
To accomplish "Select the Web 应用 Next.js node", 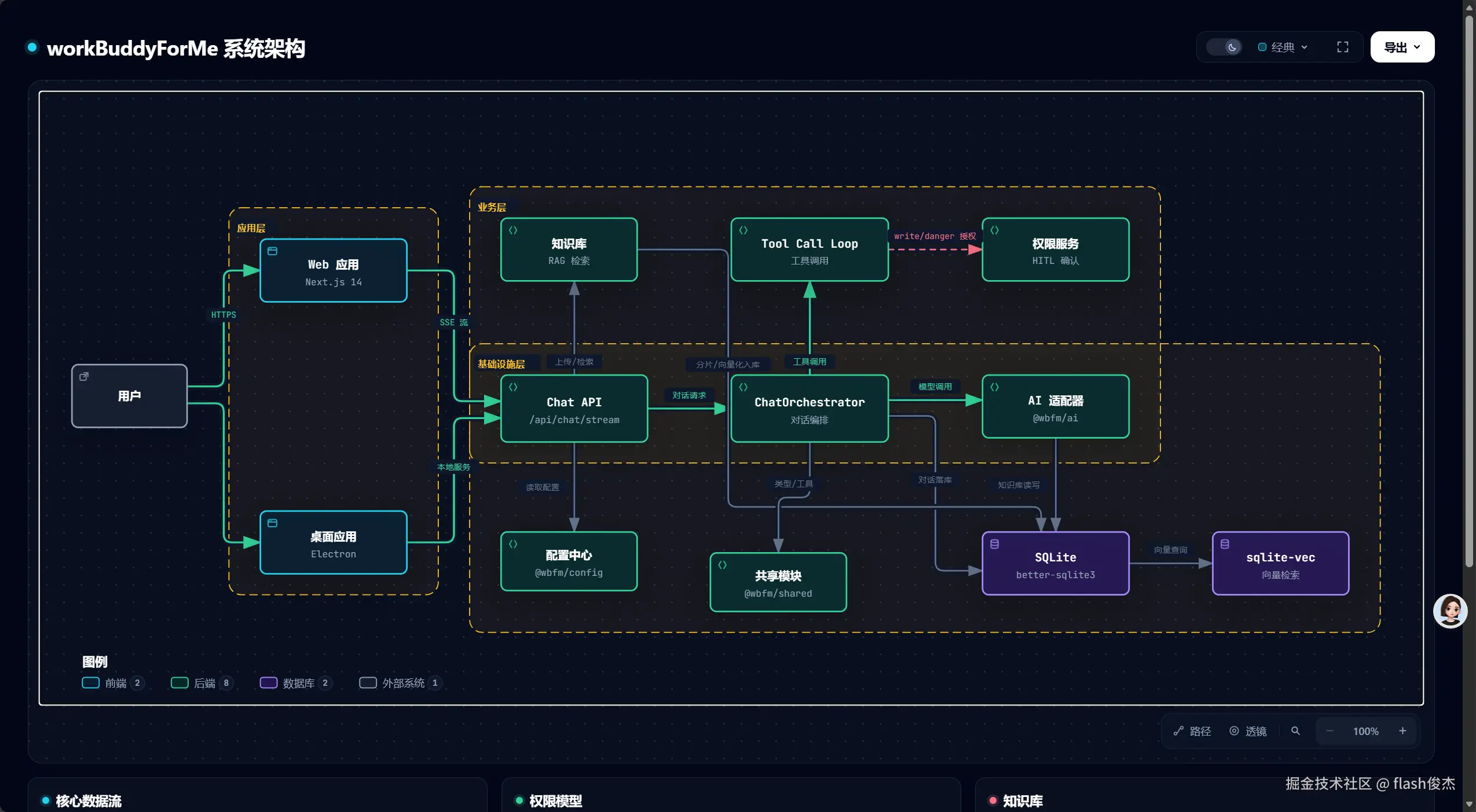I will [334, 271].
